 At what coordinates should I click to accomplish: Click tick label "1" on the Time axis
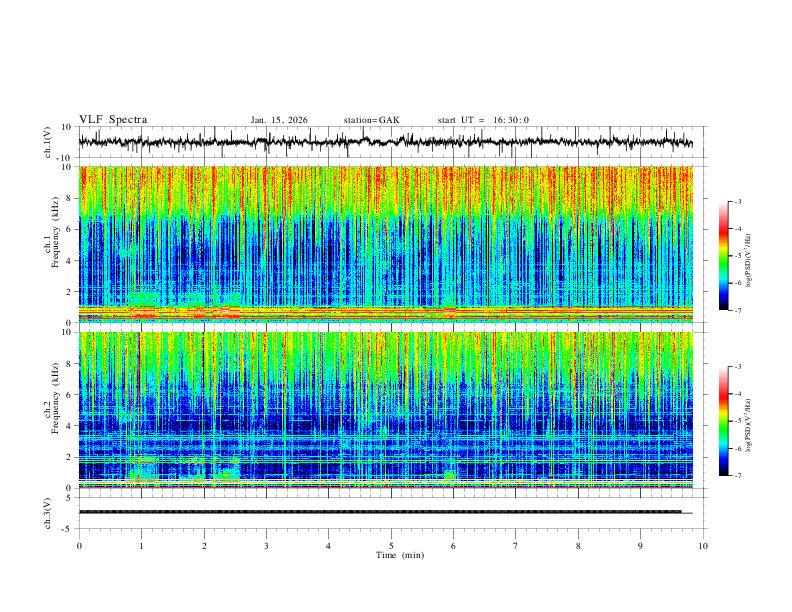click(x=142, y=546)
